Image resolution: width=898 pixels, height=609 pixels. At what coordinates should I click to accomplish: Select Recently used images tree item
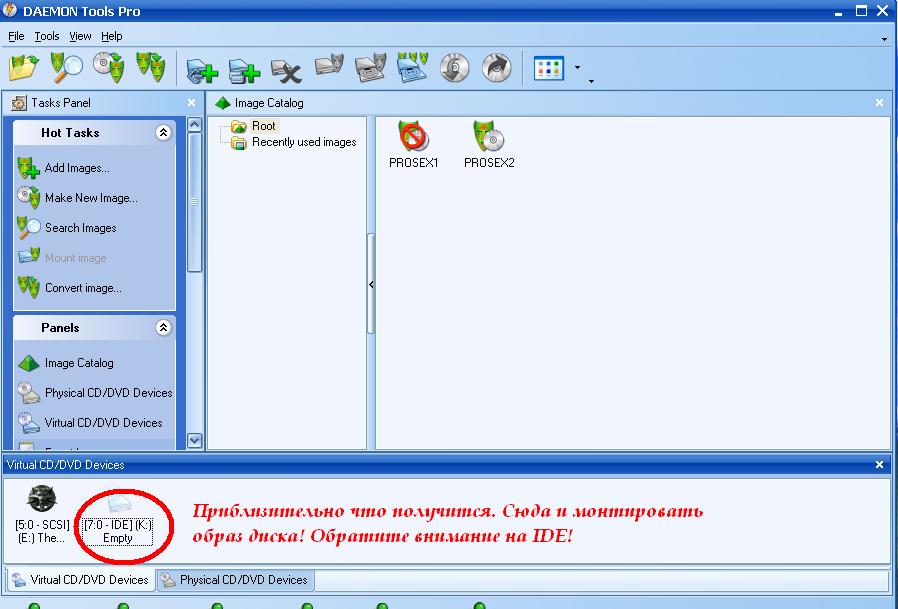tap(304, 142)
